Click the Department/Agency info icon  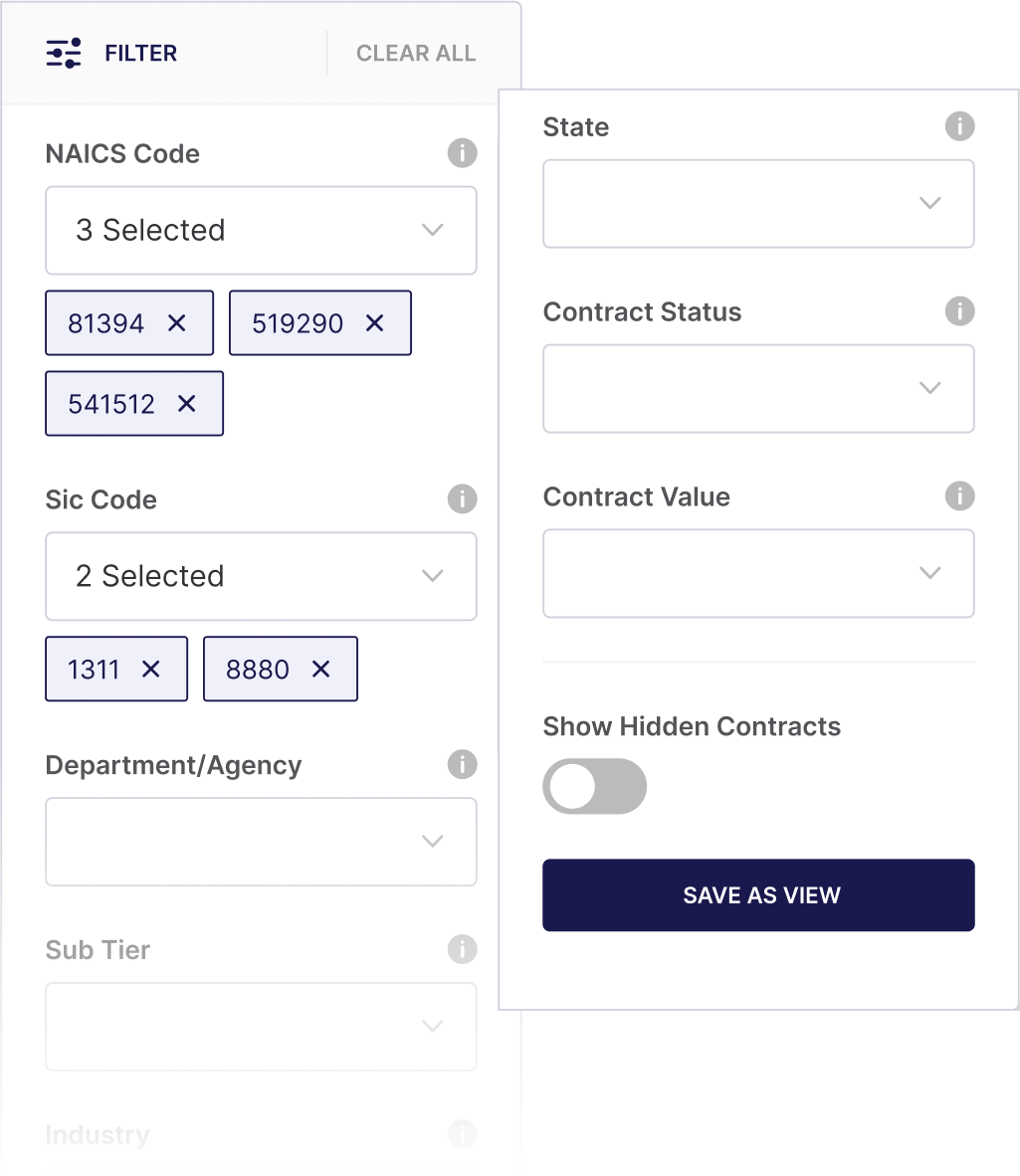coord(462,765)
